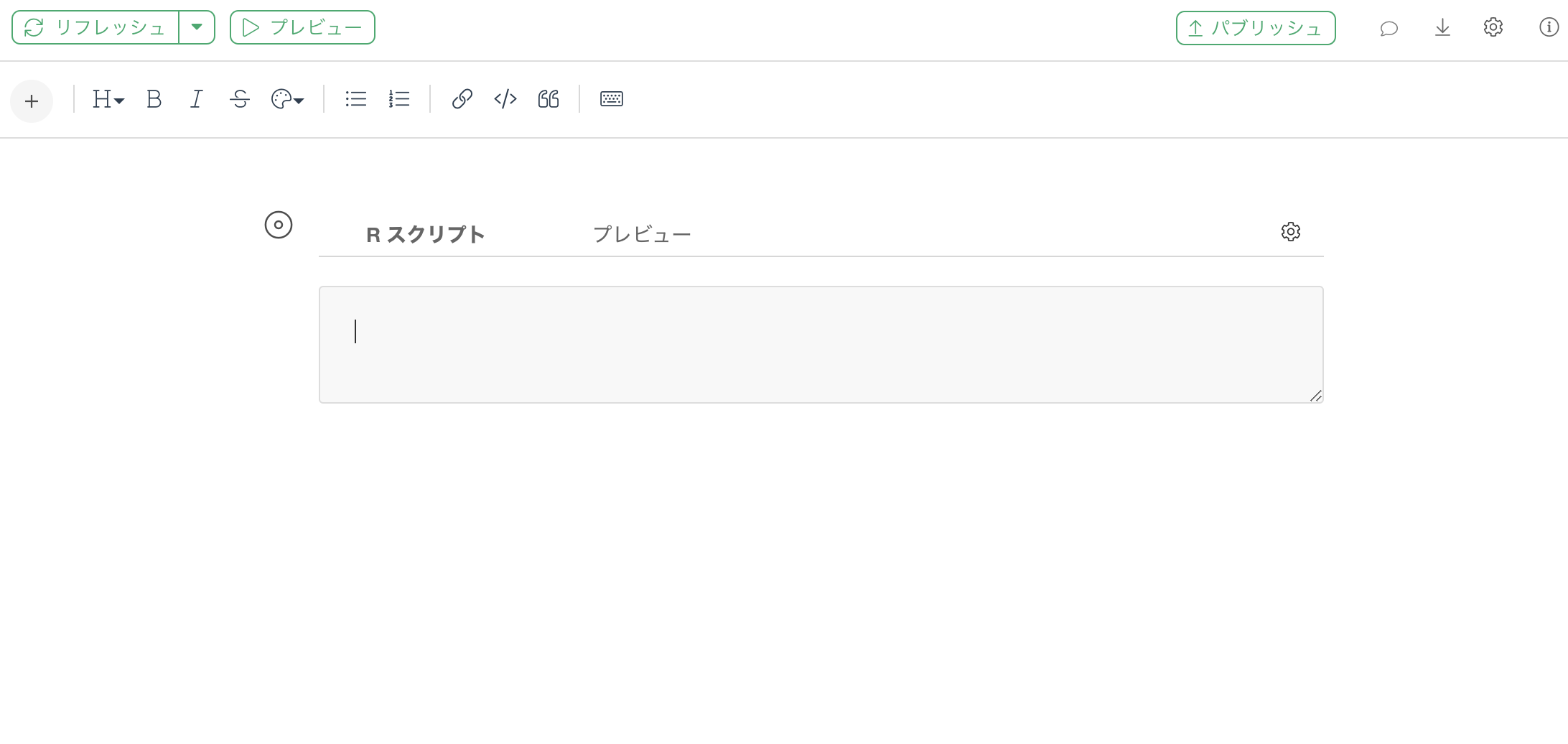The height and width of the screenshot is (744, 1568).
Task: Create a bulleted list
Action: tap(355, 99)
